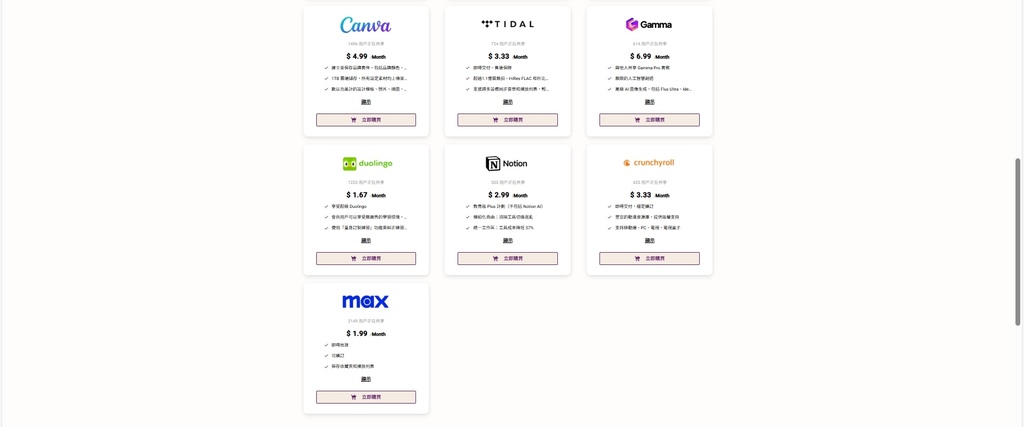This screenshot has height=427, width=1024.
Task: Click the Max logo
Action: [366, 302]
